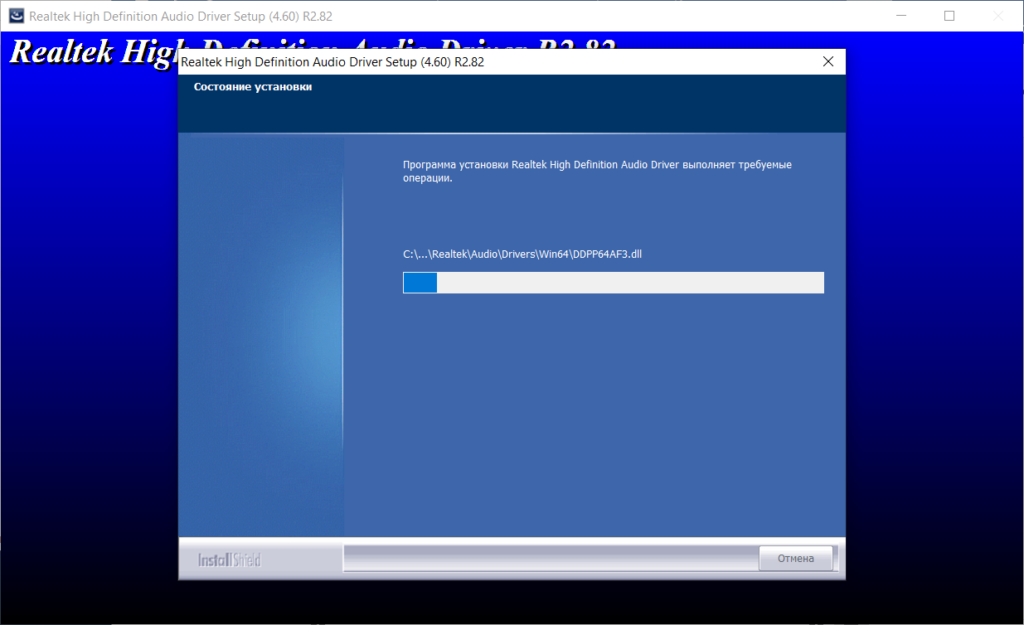The image size is (1024, 625).
Task: Minimize the outer Realtek setup window
Action: (x=901, y=16)
